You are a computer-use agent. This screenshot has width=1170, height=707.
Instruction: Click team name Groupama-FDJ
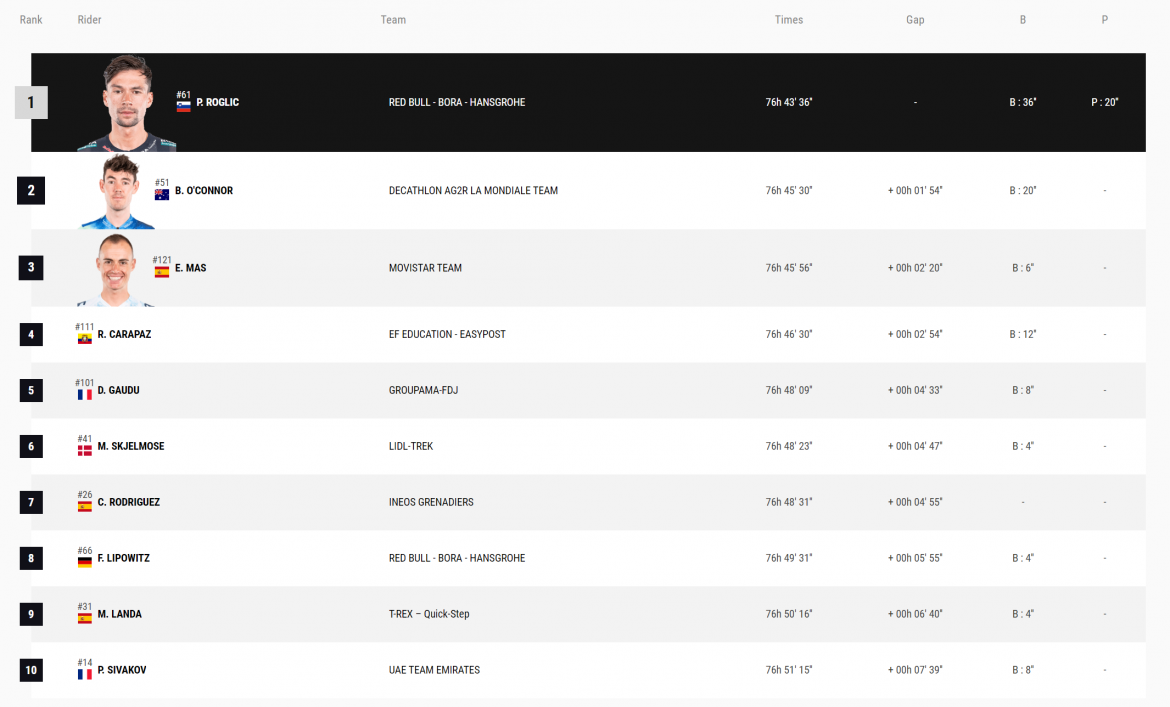(x=423, y=390)
